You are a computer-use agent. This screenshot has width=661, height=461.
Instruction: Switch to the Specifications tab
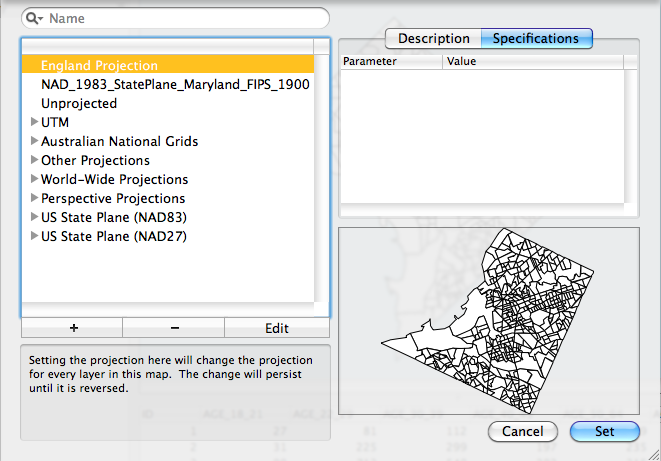coord(536,39)
